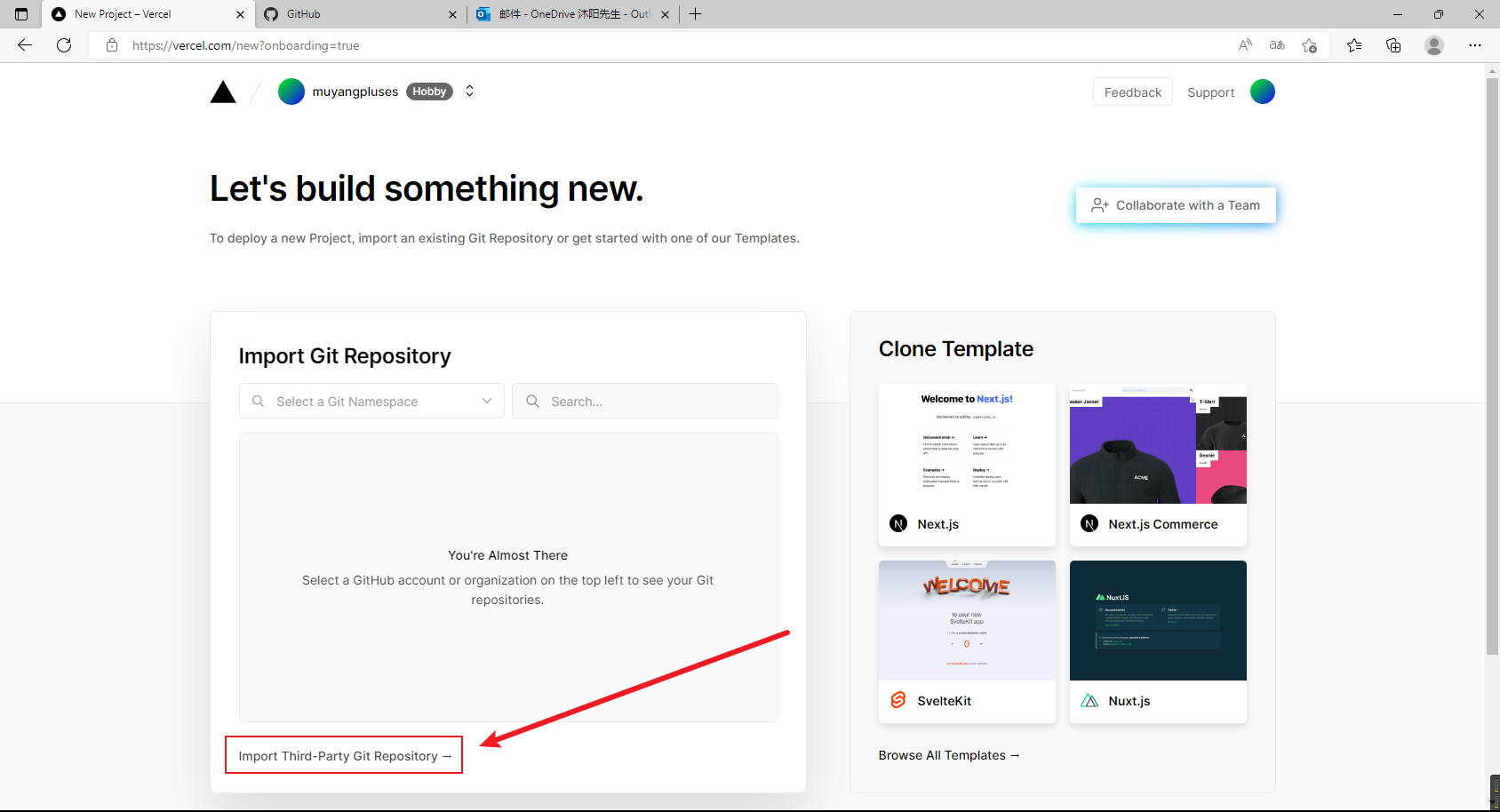
Task: Open browser Settings and more ellipsis
Action: pyautogui.click(x=1474, y=45)
